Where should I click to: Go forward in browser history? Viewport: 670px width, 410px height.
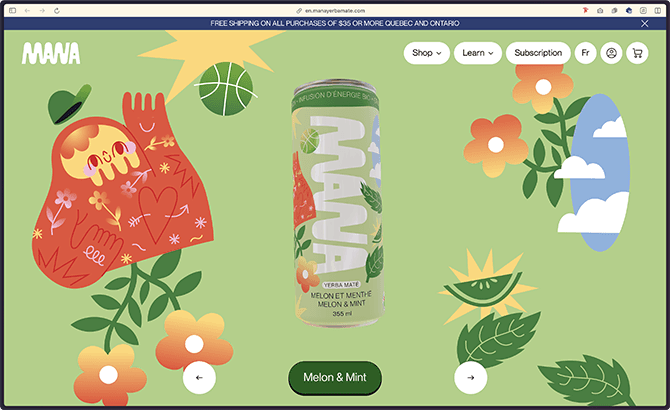click(42, 11)
